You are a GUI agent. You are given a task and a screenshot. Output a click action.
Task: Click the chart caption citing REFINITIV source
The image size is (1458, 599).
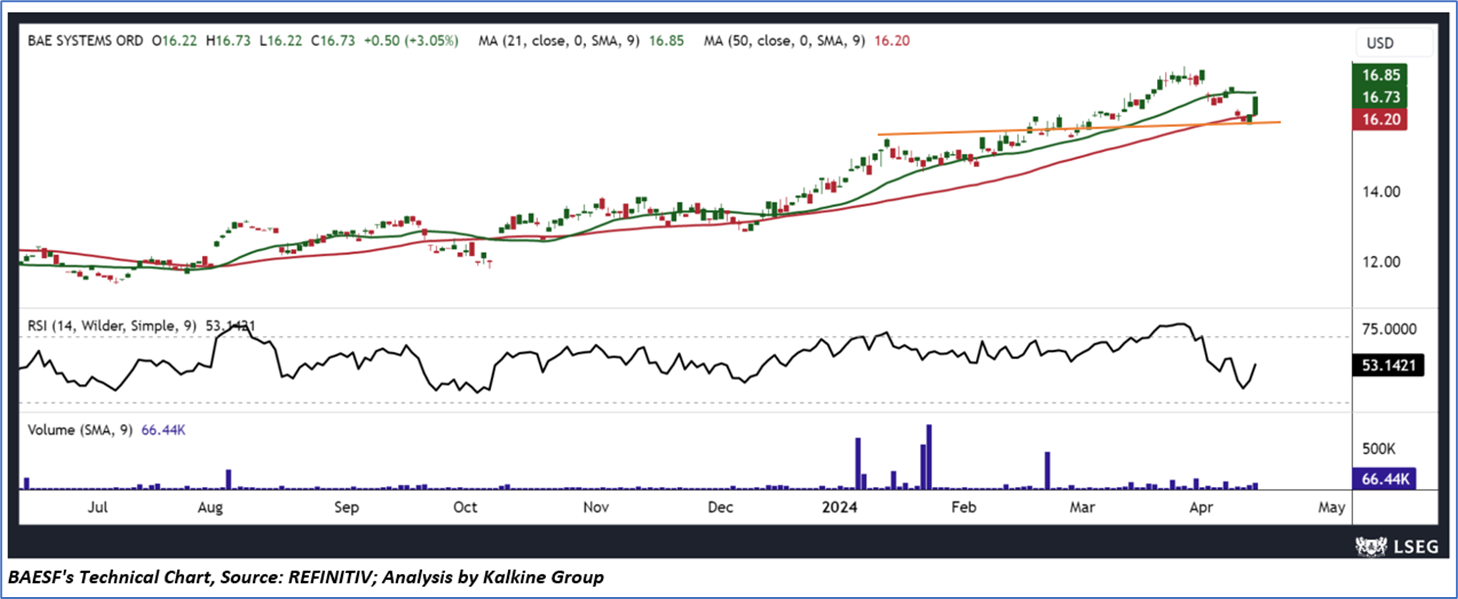pyautogui.click(x=307, y=577)
